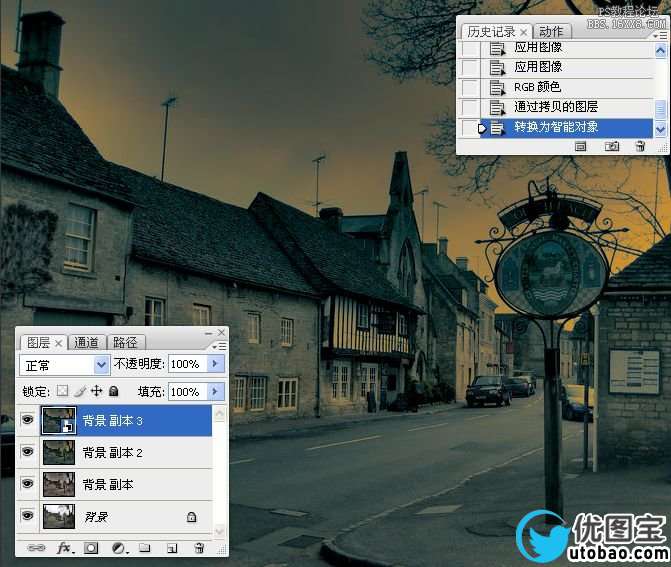This screenshot has height=567, width=671.
Task: Click the link layers icon
Action: tap(37, 548)
